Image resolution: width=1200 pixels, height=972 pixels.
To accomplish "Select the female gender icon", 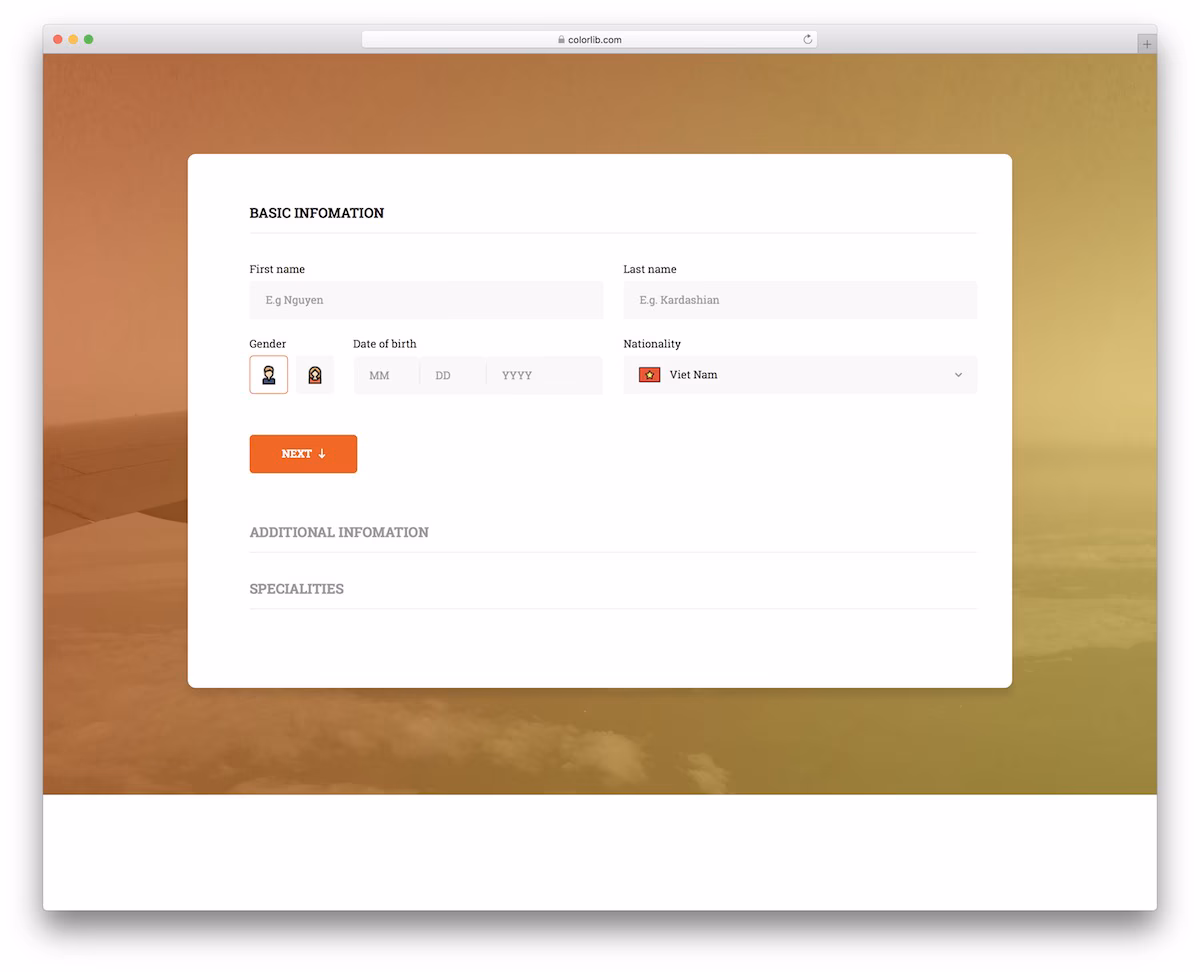I will pos(315,375).
